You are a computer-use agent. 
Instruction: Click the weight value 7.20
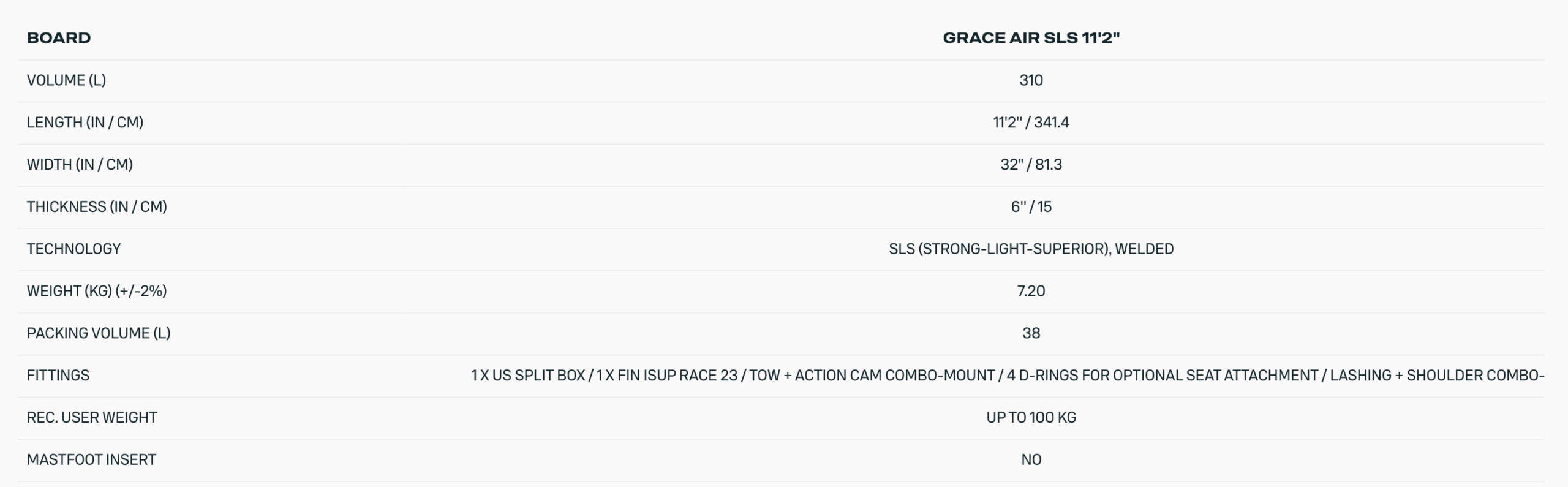coord(1031,291)
